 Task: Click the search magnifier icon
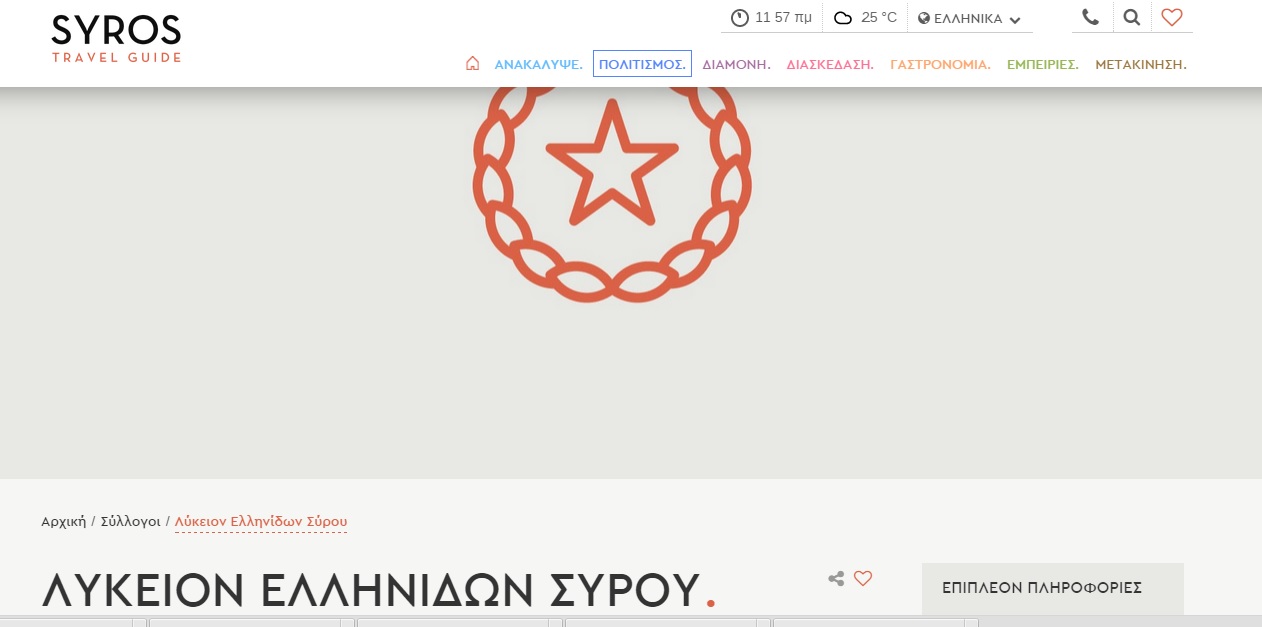pos(1131,17)
